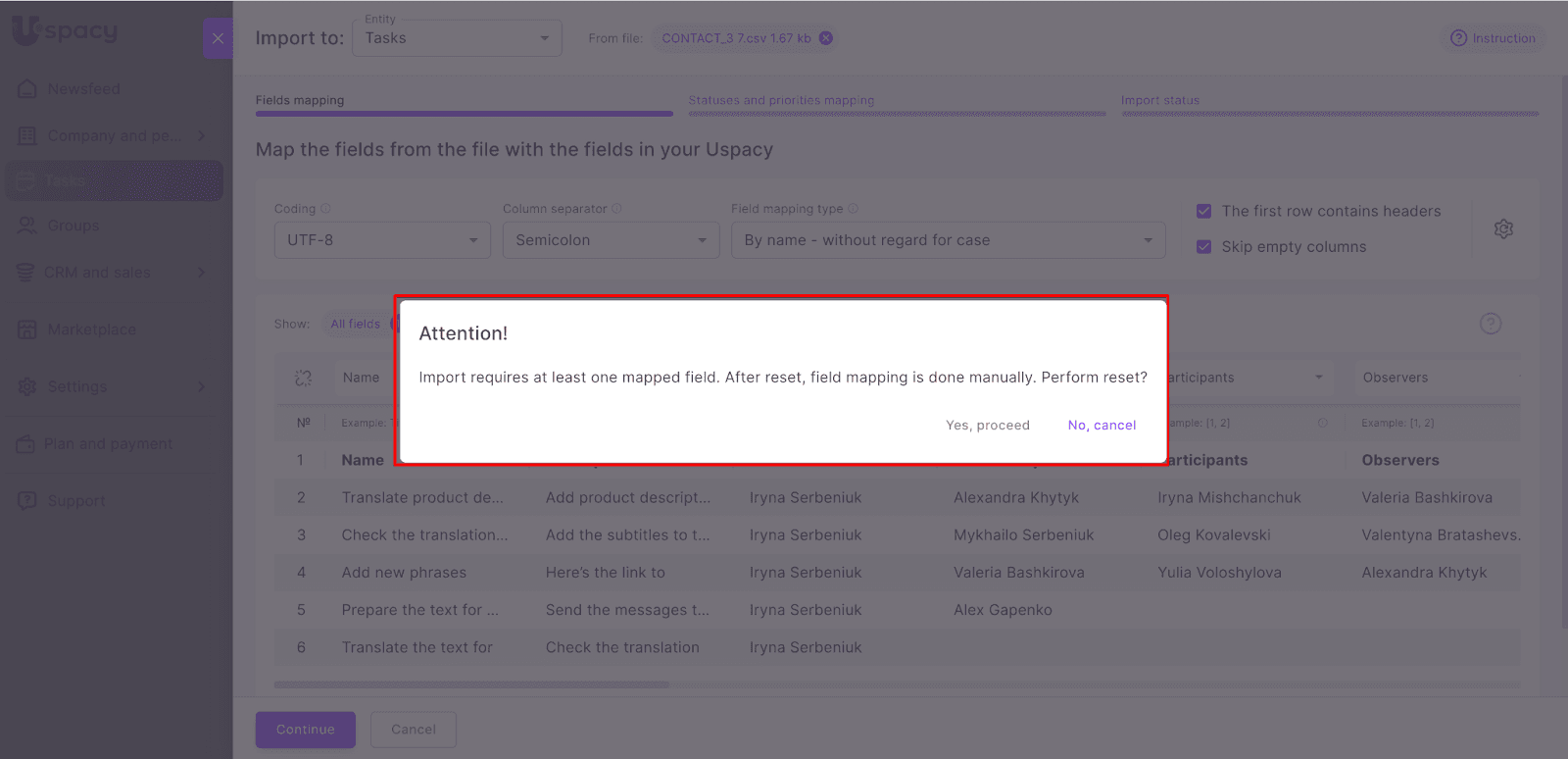This screenshot has width=1568, height=759.
Task: Click the reset mapping icon beside Name column
Action: click(x=303, y=378)
